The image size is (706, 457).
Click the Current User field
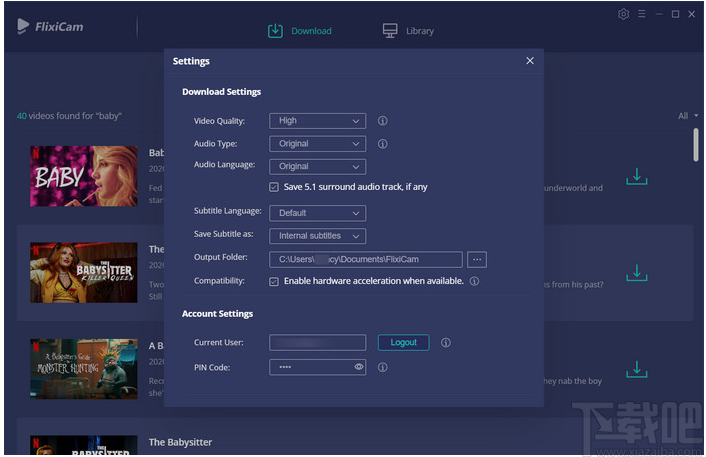click(317, 343)
